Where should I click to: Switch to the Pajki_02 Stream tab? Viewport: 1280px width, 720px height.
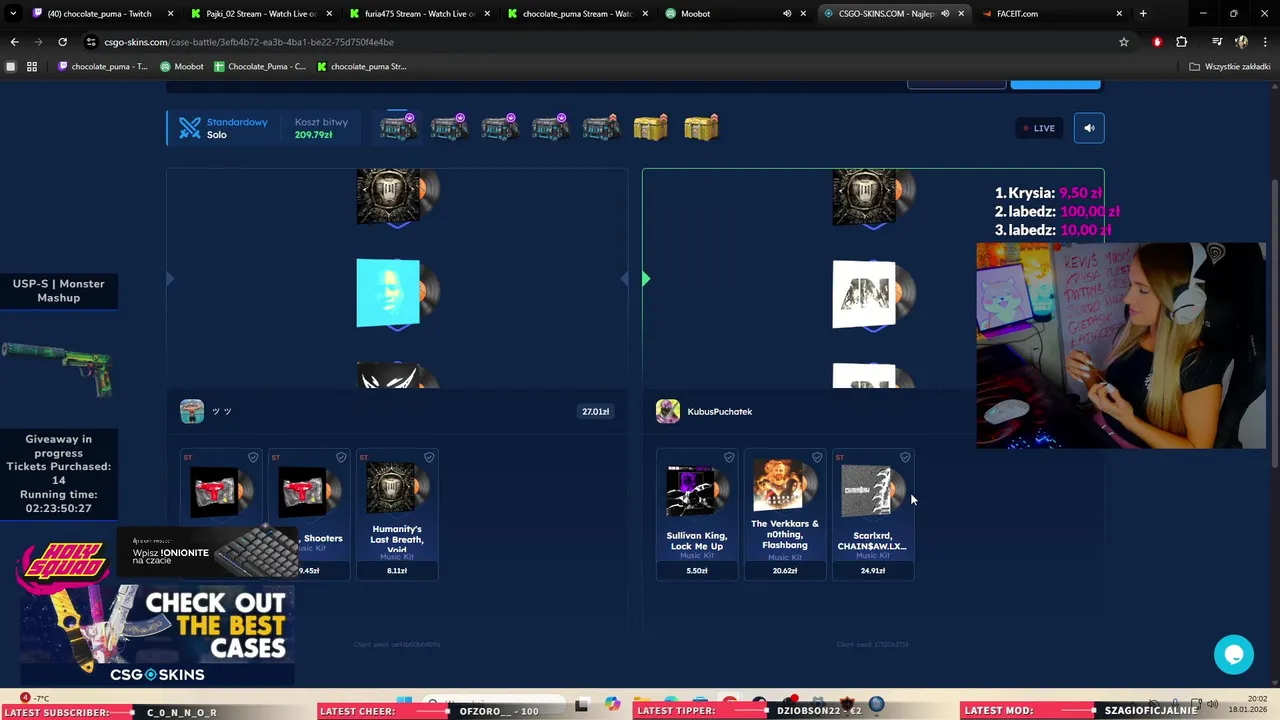262,14
